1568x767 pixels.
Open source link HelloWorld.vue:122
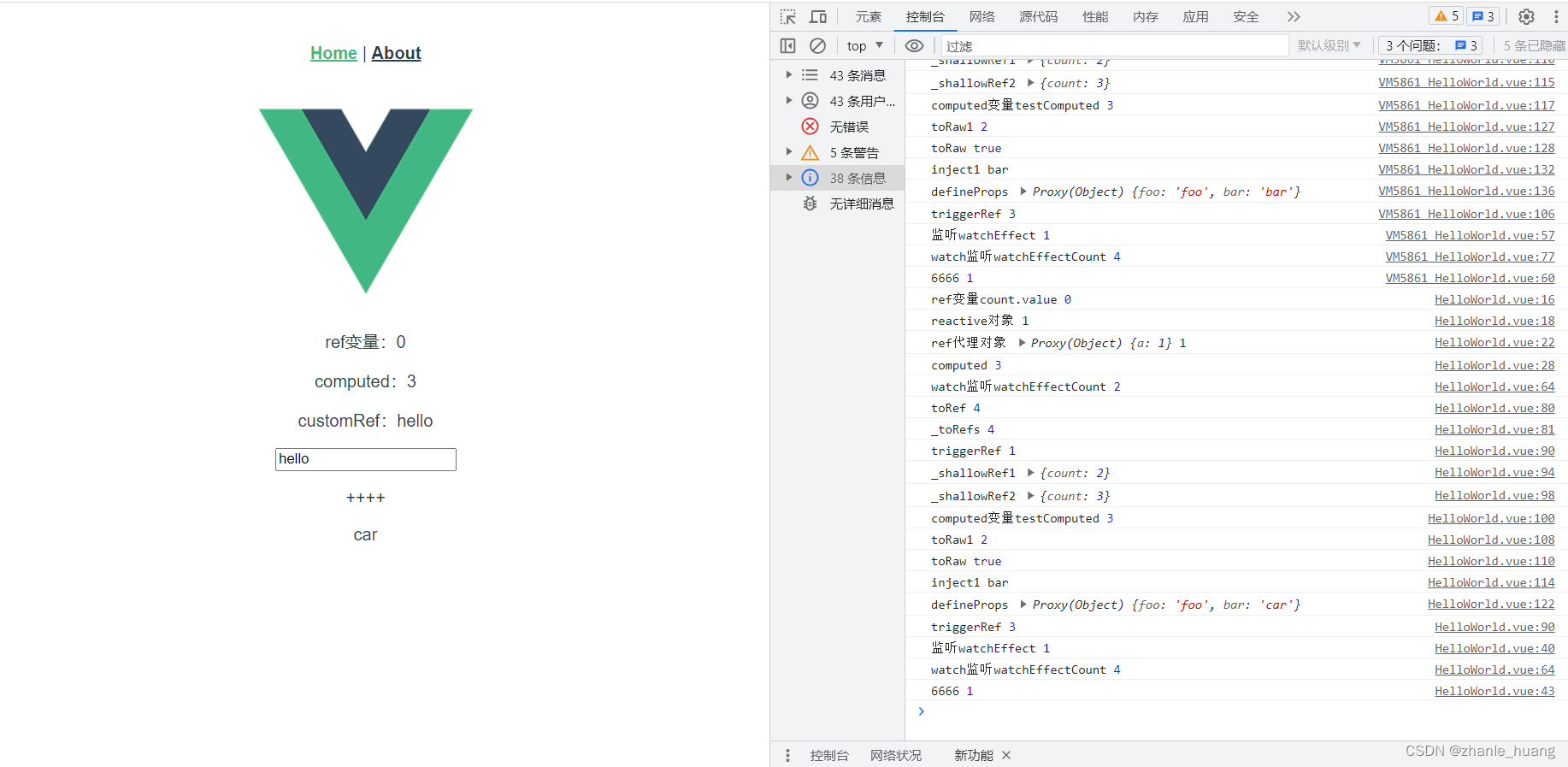pos(1491,604)
